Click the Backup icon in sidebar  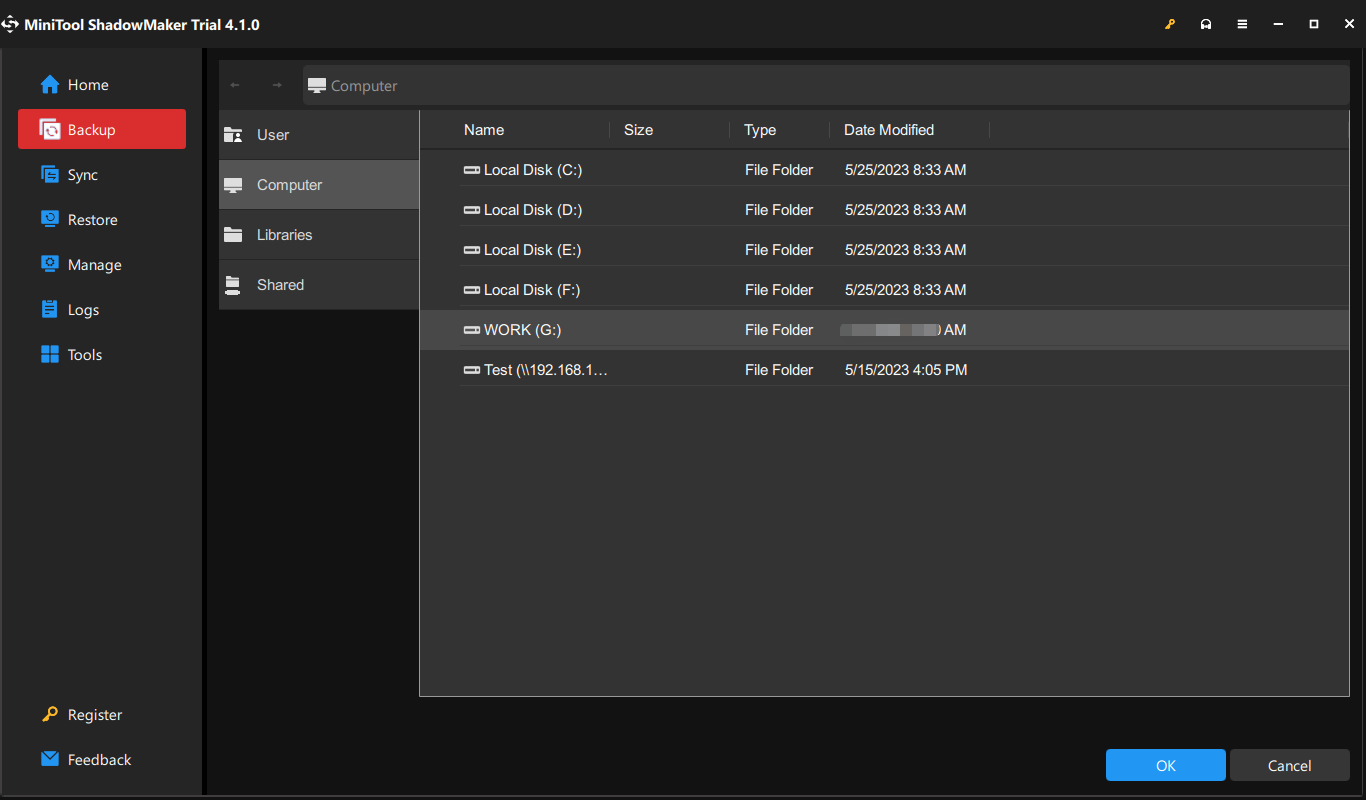(50, 130)
